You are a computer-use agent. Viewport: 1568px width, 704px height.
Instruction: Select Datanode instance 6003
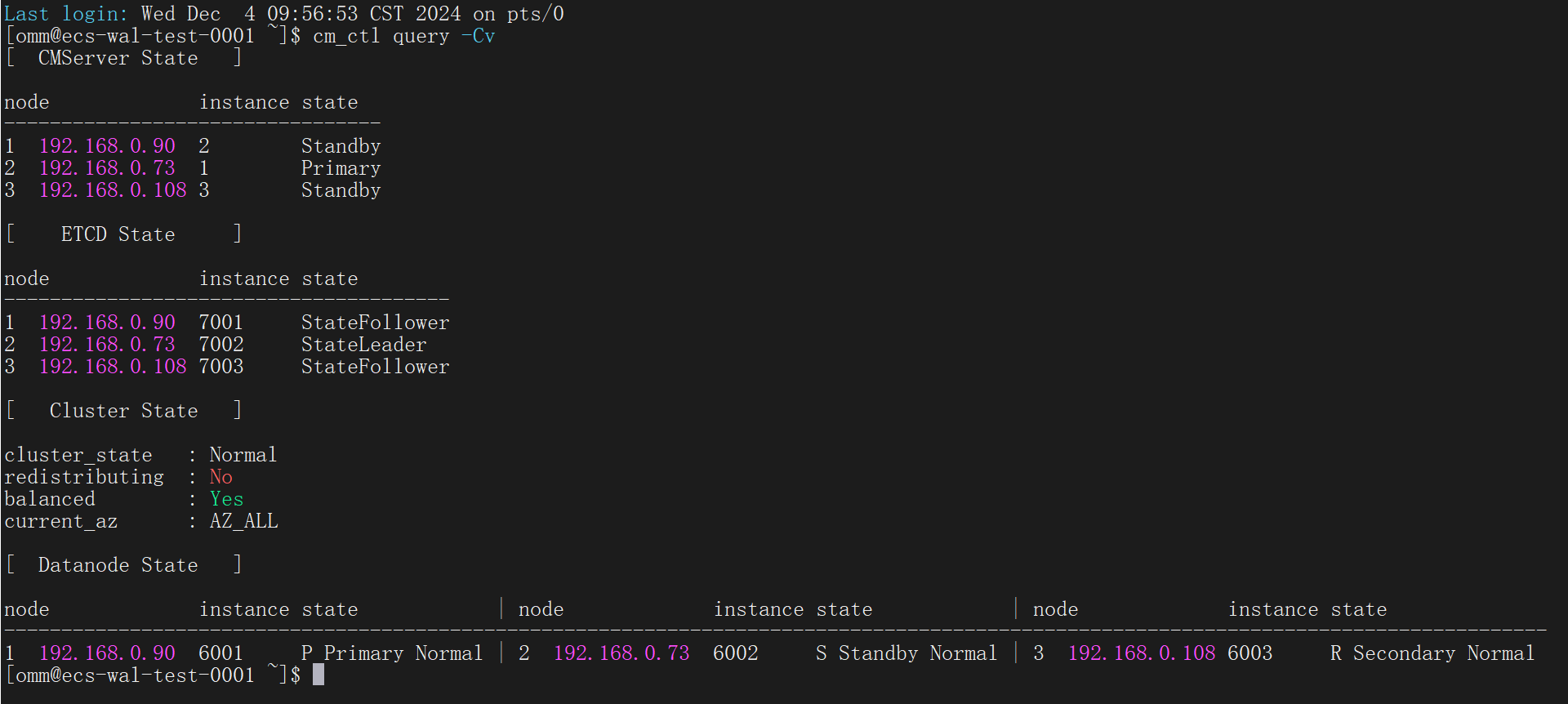tap(1249, 653)
